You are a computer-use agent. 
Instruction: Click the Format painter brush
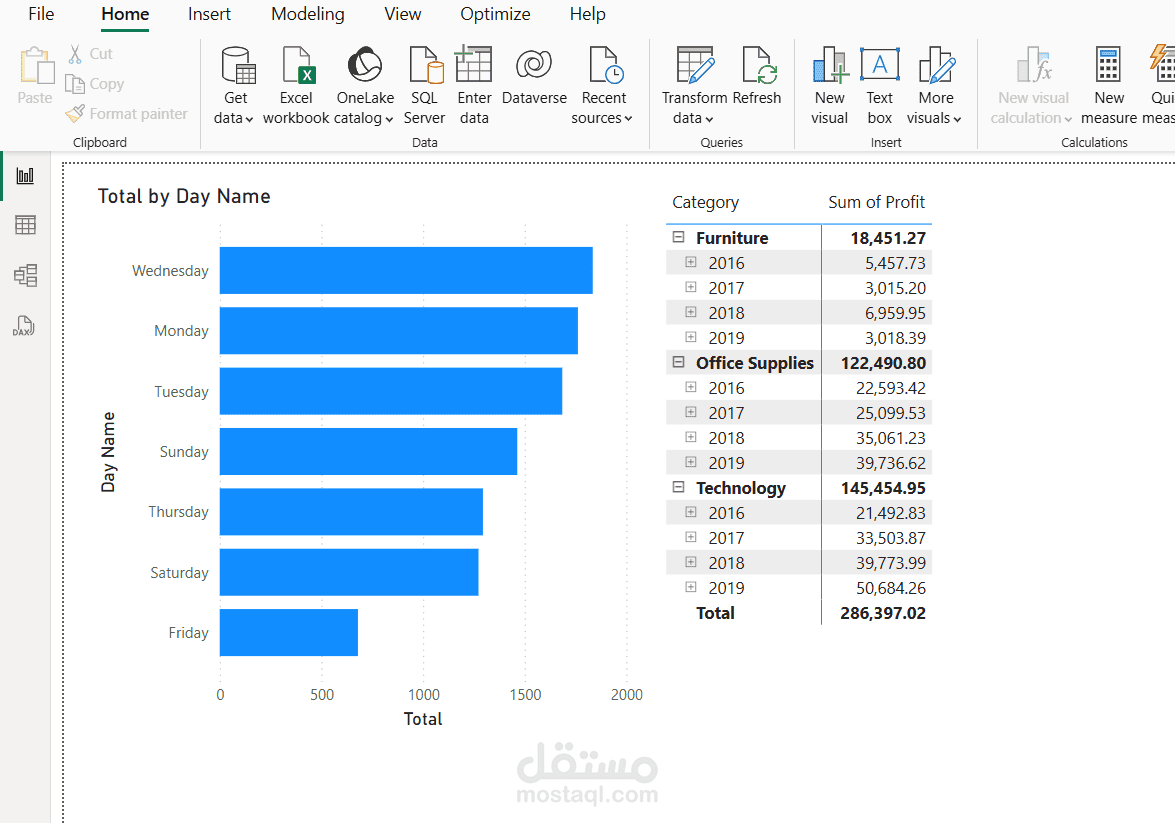tap(75, 114)
